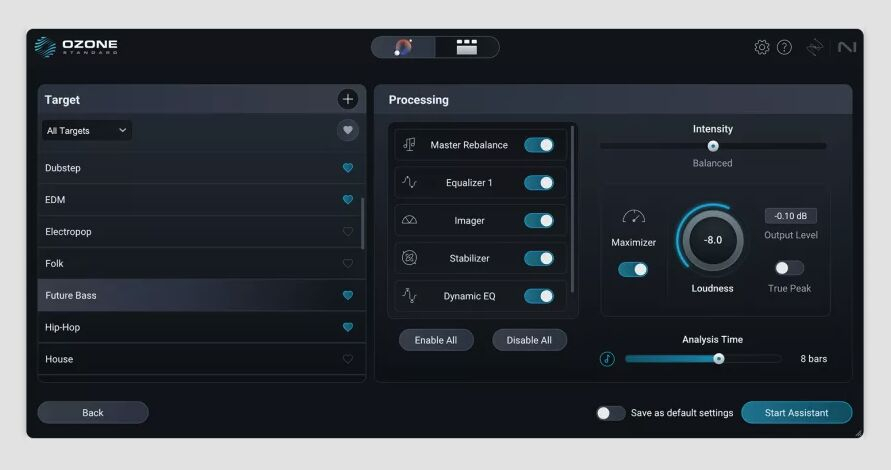Enable Save as default settings toggle
The width and height of the screenshot is (891, 470).
[x=610, y=413]
